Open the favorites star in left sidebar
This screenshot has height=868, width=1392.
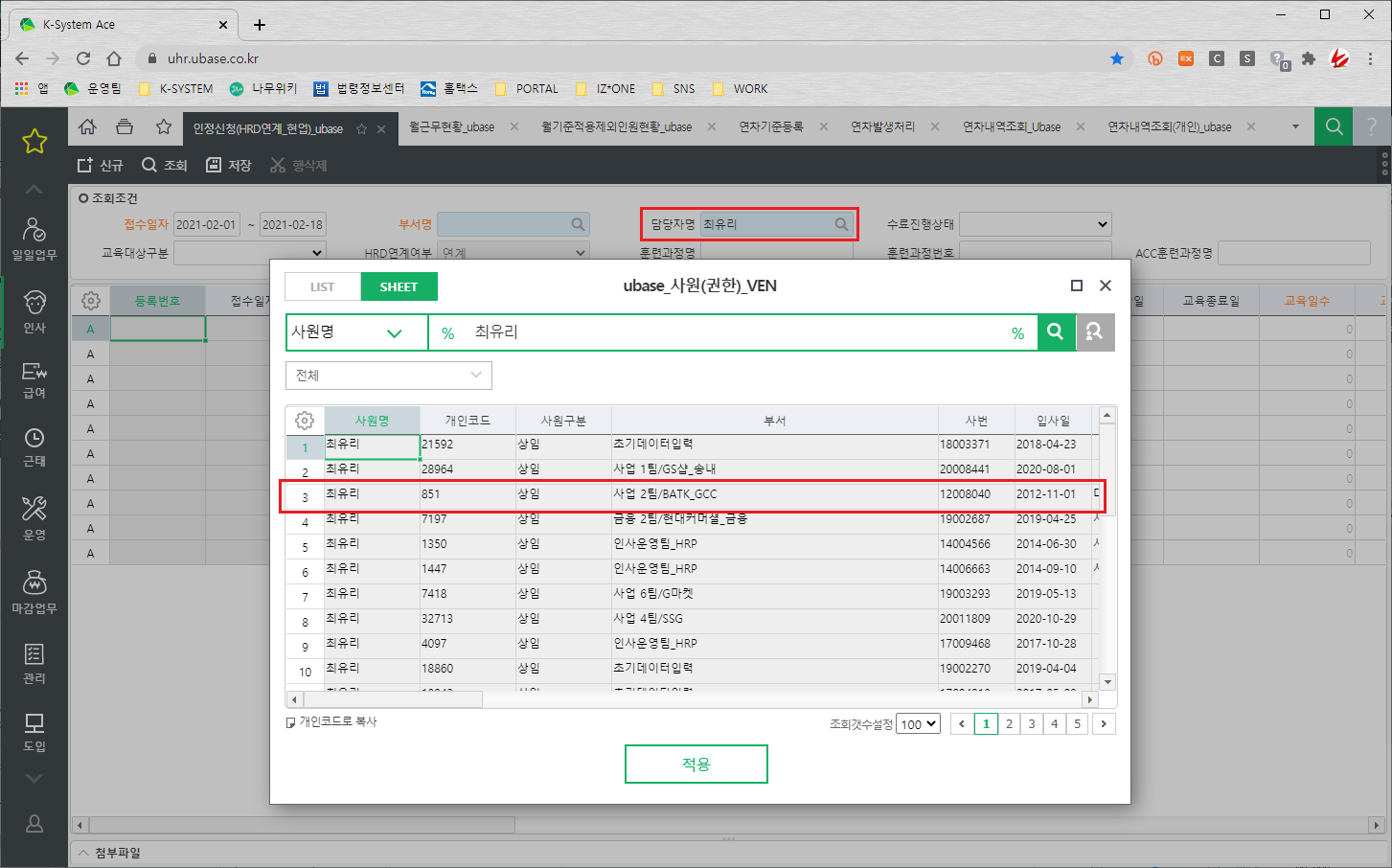point(34,142)
